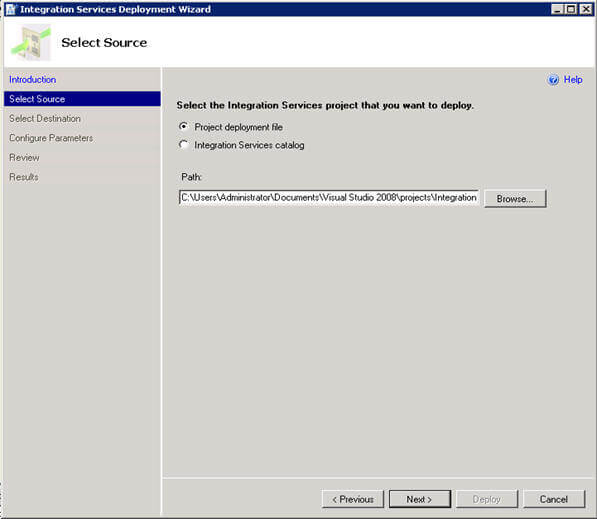Close the Deployment Wizard window
Viewport: 597px width, 519px height.
tap(586, 9)
